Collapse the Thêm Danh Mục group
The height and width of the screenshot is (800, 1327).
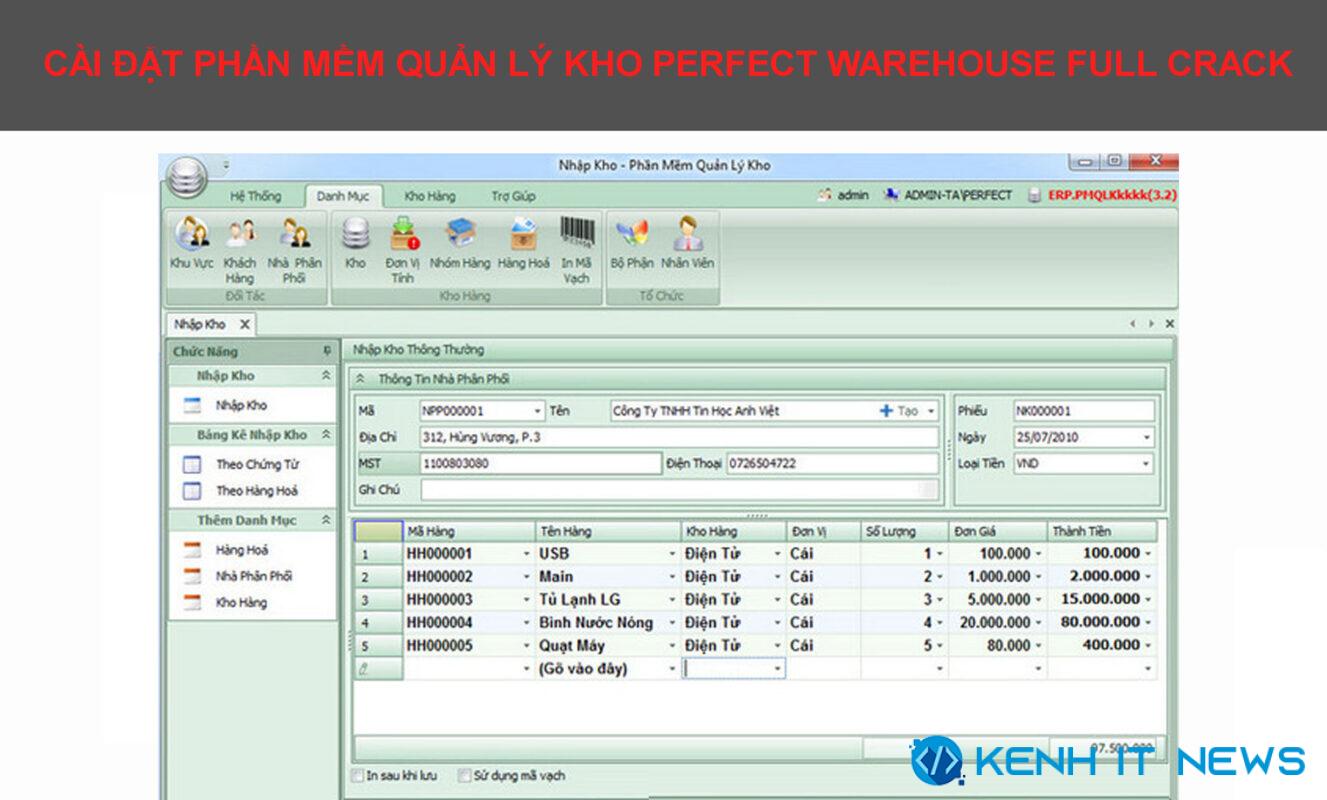pyautogui.click(x=325, y=521)
